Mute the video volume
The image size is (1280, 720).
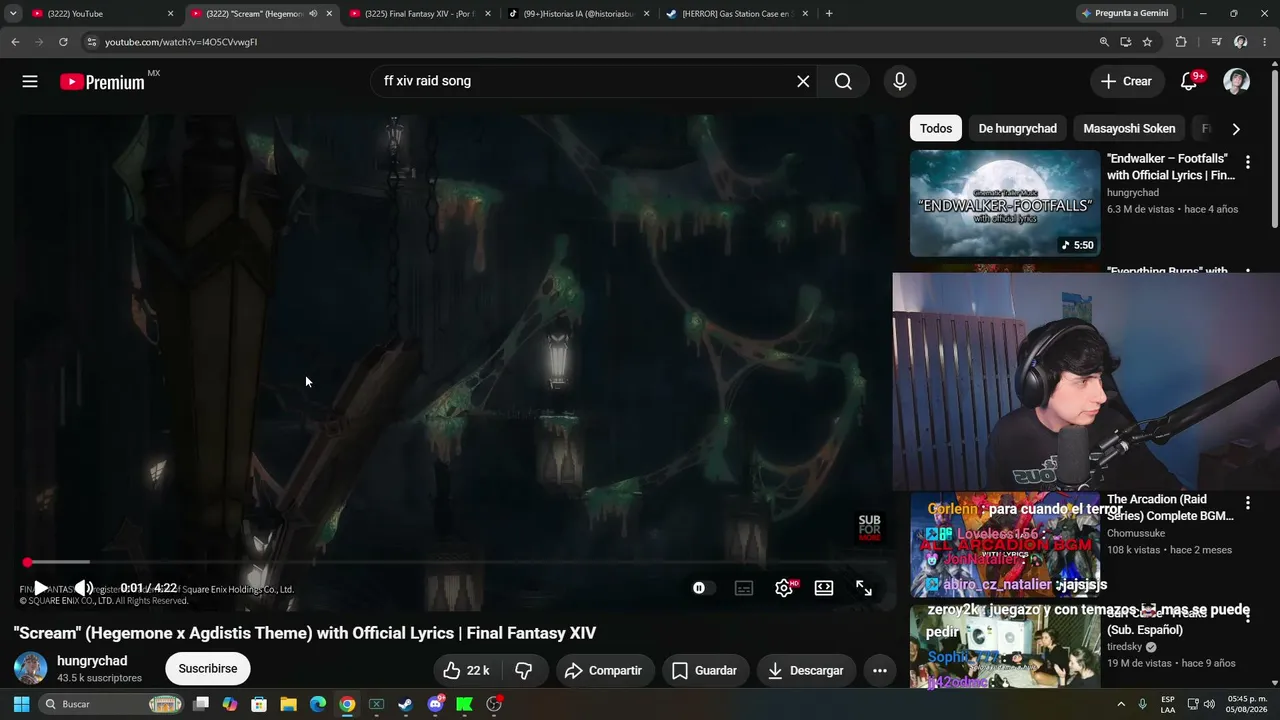[x=84, y=588]
